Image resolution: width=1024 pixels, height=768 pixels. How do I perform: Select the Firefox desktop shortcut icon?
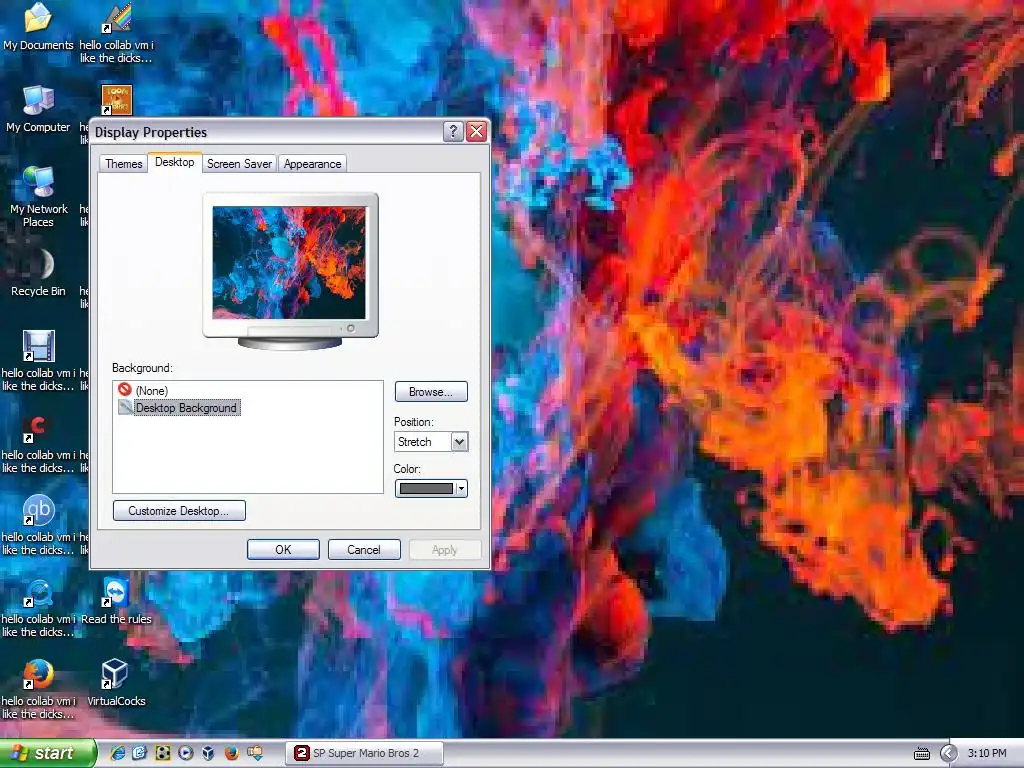pos(38,674)
